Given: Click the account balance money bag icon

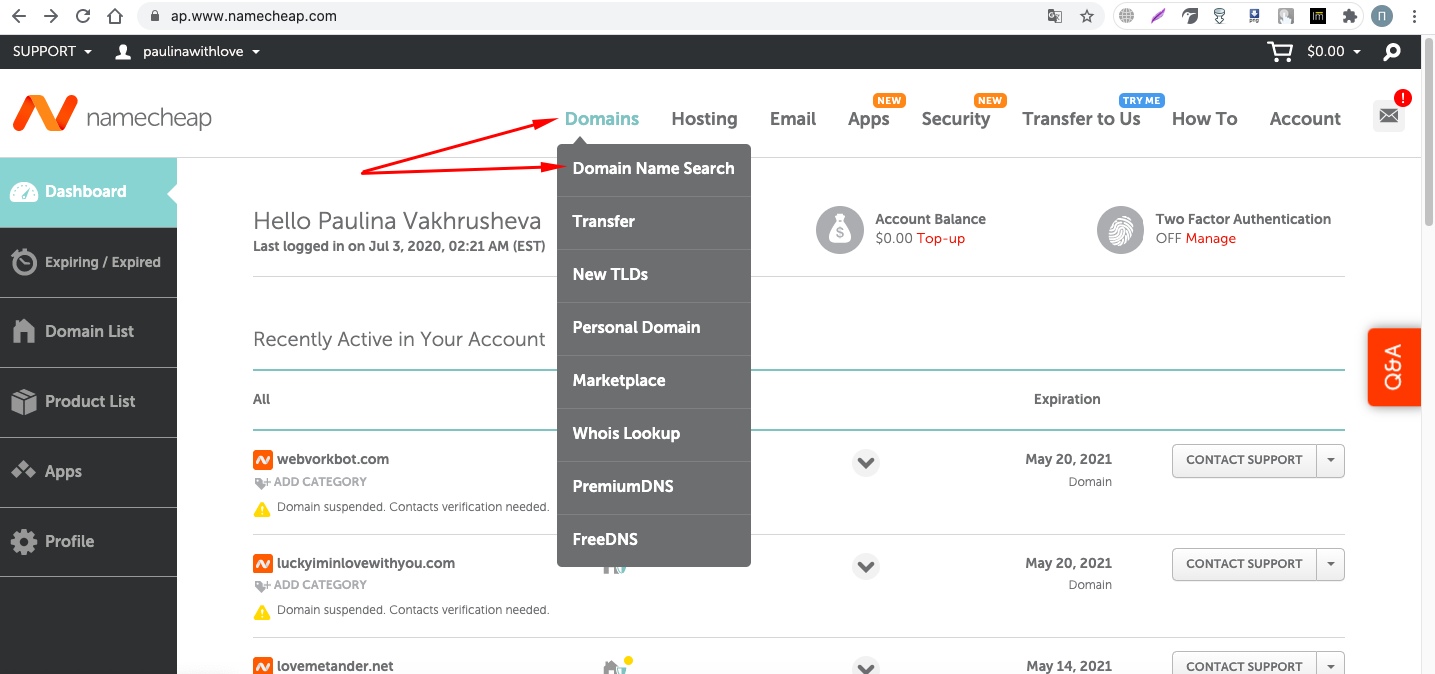Looking at the screenshot, I should point(840,230).
